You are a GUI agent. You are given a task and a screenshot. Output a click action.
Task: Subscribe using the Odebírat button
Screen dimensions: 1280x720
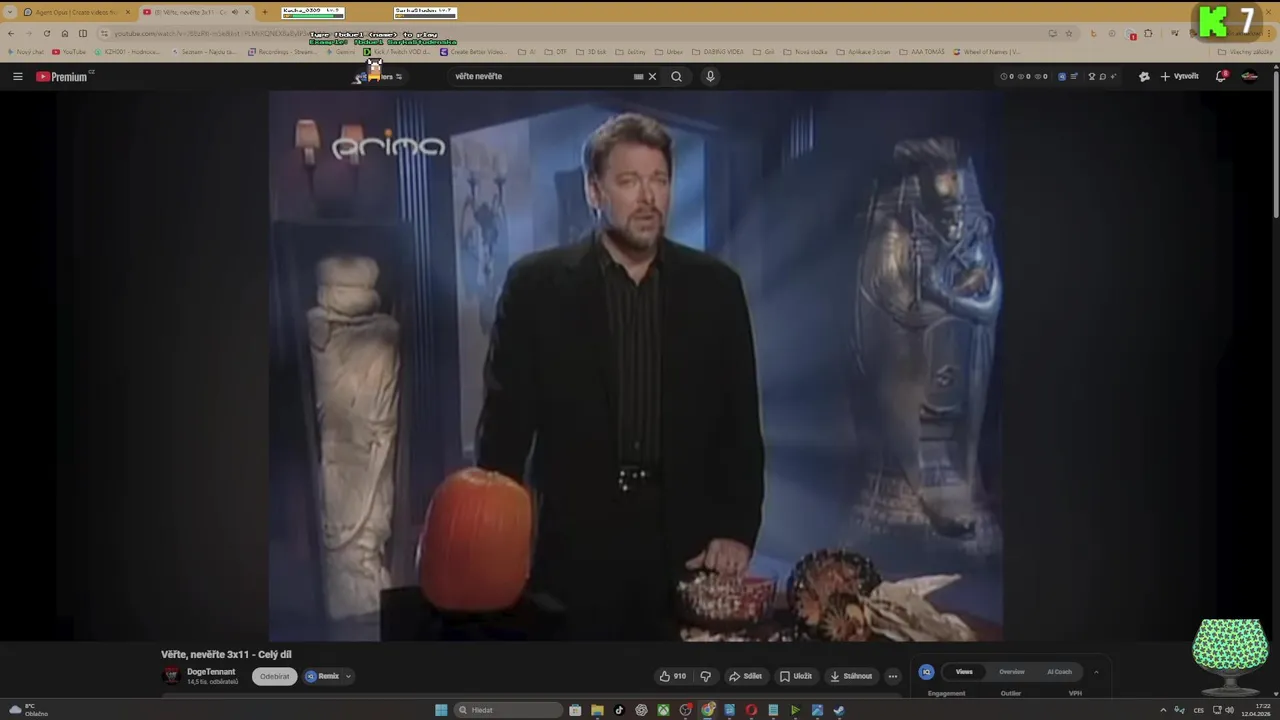click(x=275, y=676)
